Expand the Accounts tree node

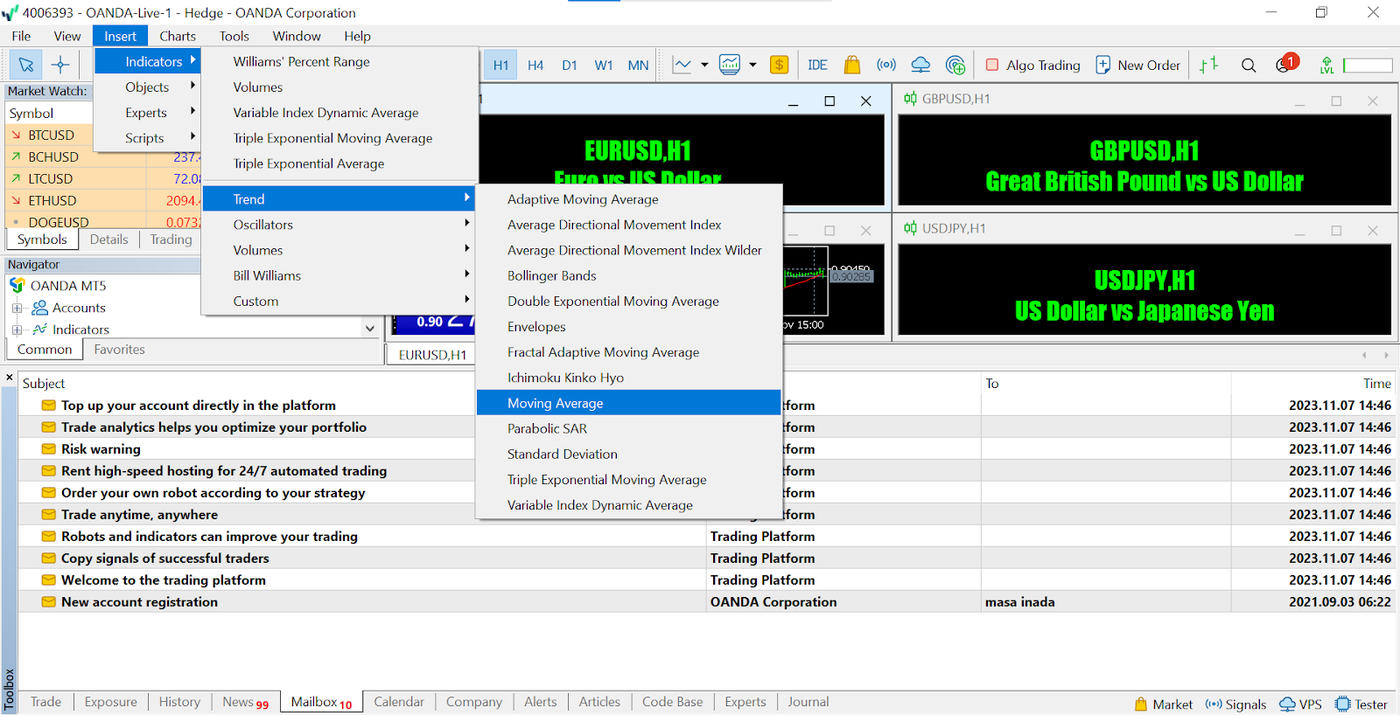pyautogui.click(x=17, y=308)
